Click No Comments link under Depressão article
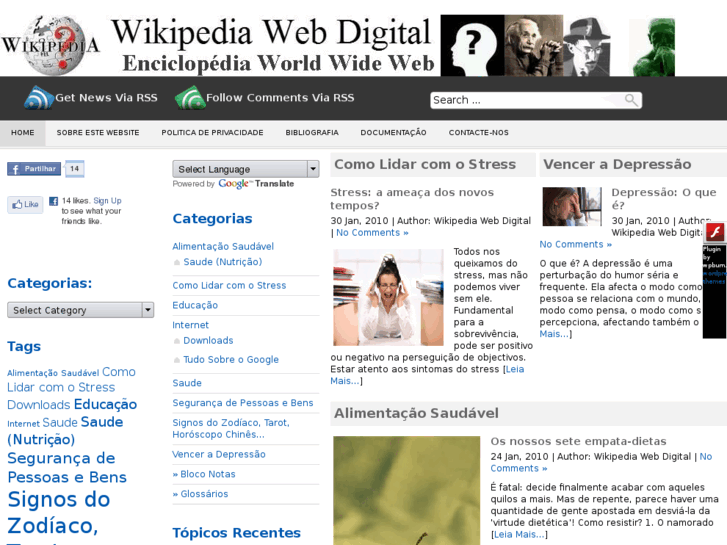 click(x=575, y=244)
